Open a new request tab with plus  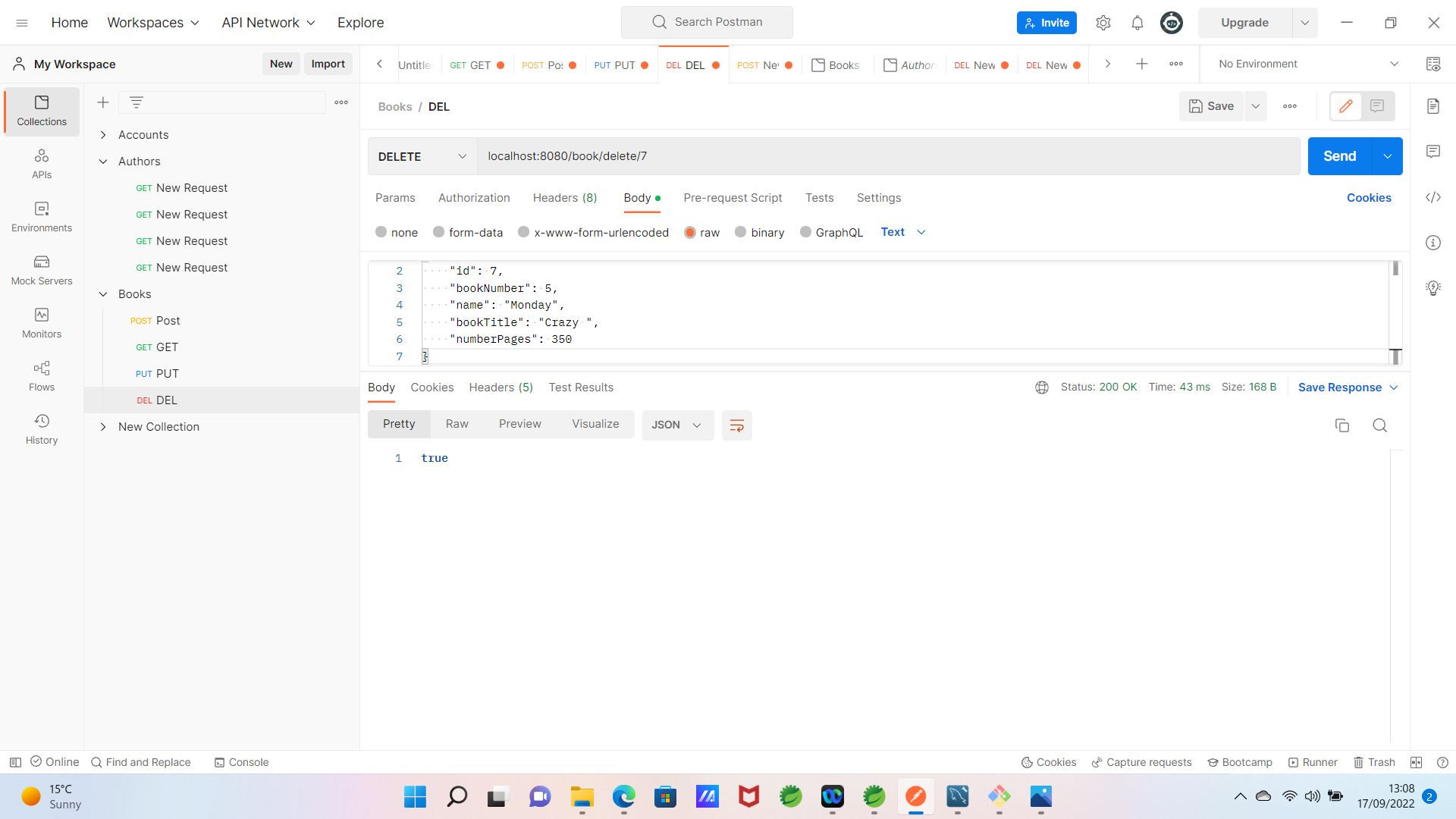coord(1142,64)
